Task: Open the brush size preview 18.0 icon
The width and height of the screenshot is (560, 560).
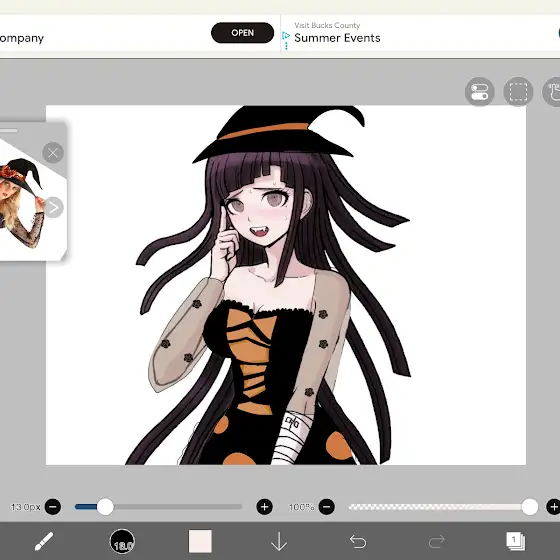Action: coord(122,541)
